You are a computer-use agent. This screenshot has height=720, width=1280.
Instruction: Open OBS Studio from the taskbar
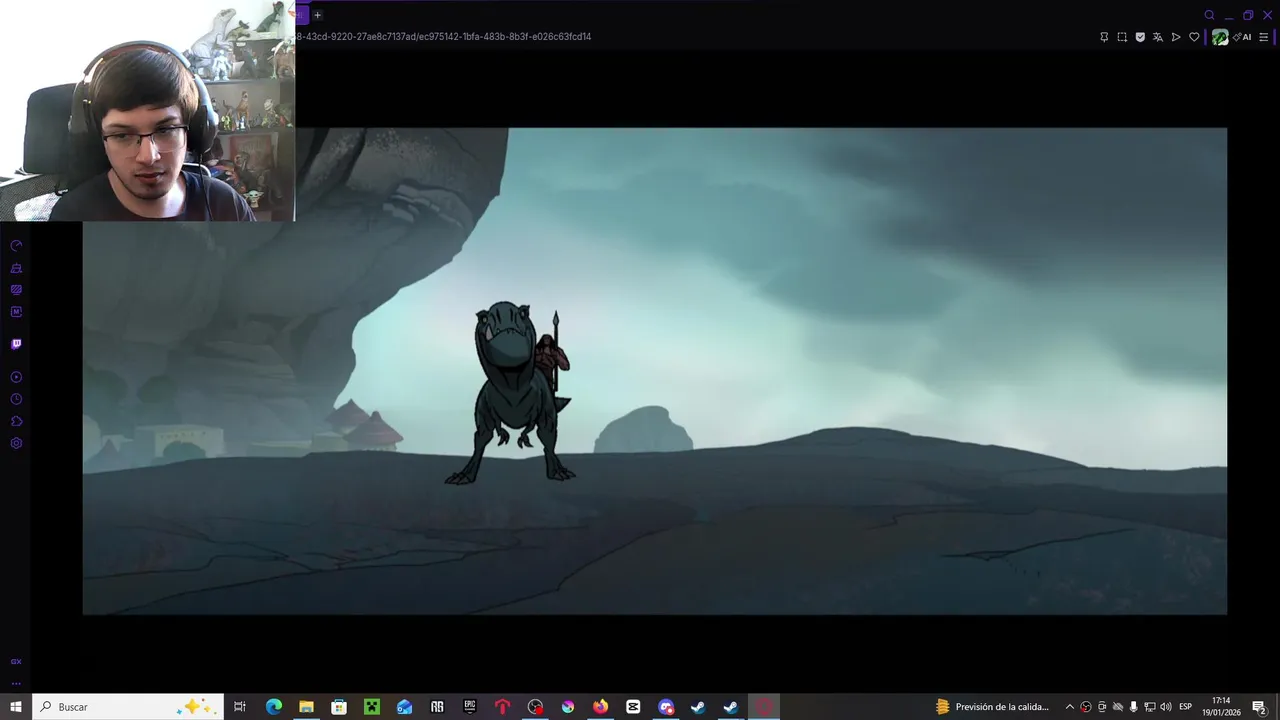535,707
